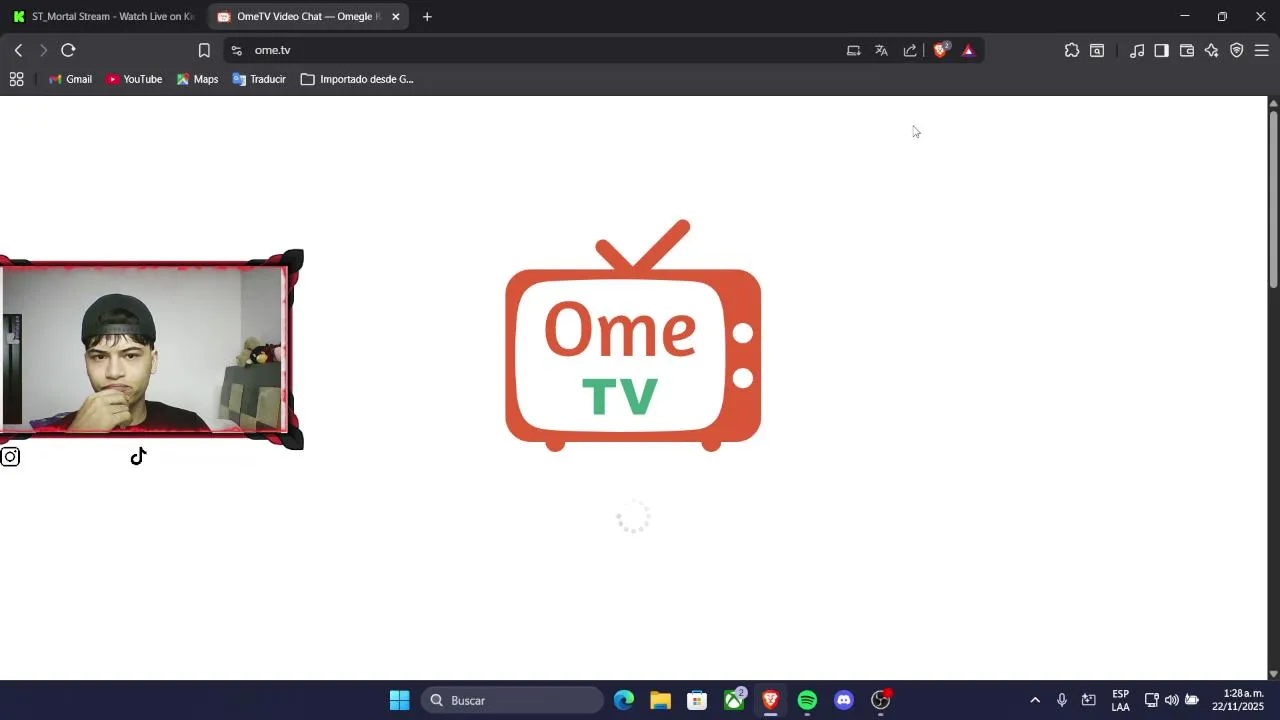Open the Gmail bookmark
Viewport: 1280px width, 720px height.
[70, 79]
